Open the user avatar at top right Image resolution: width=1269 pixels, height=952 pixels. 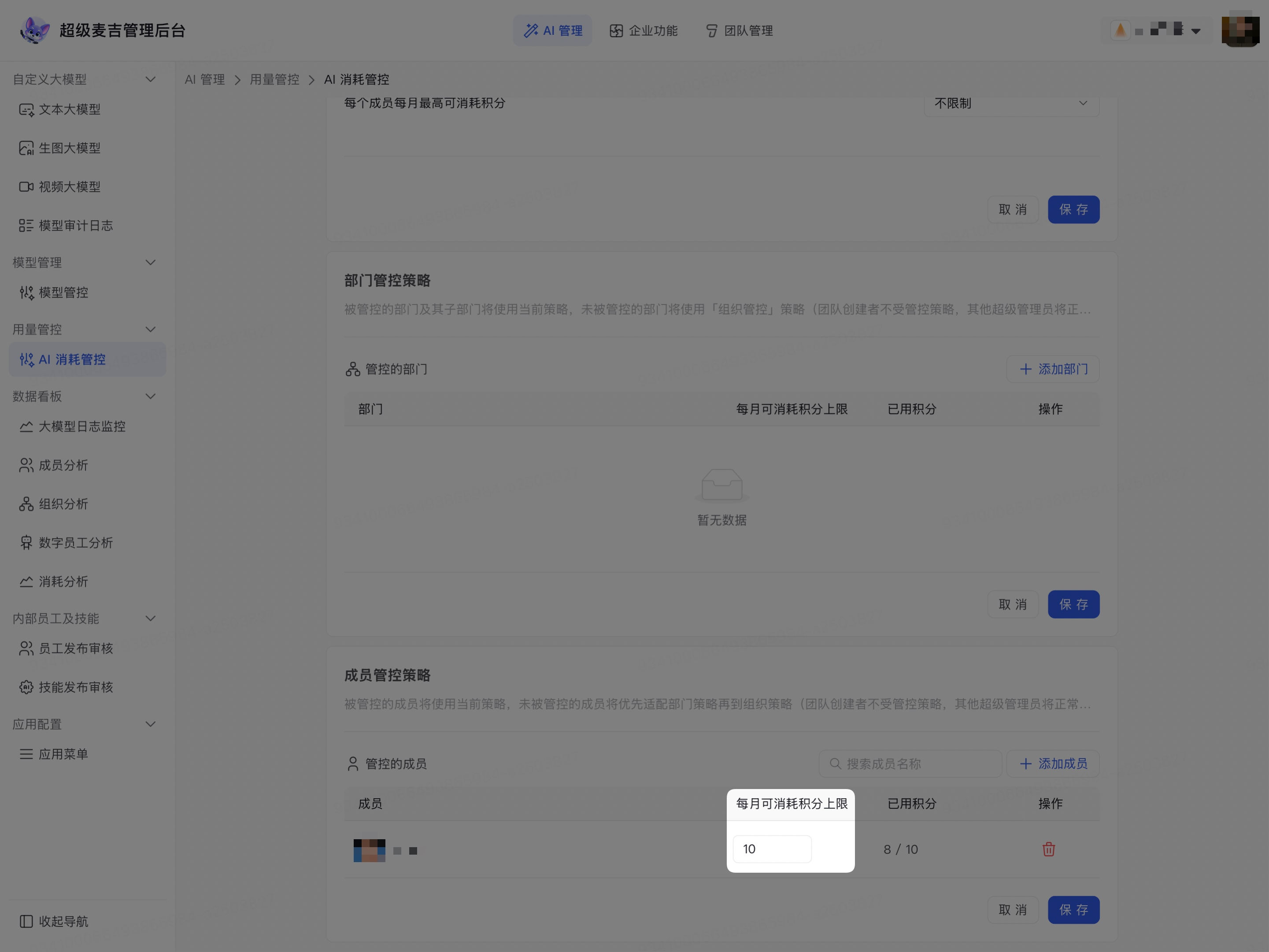coord(1240,30)
